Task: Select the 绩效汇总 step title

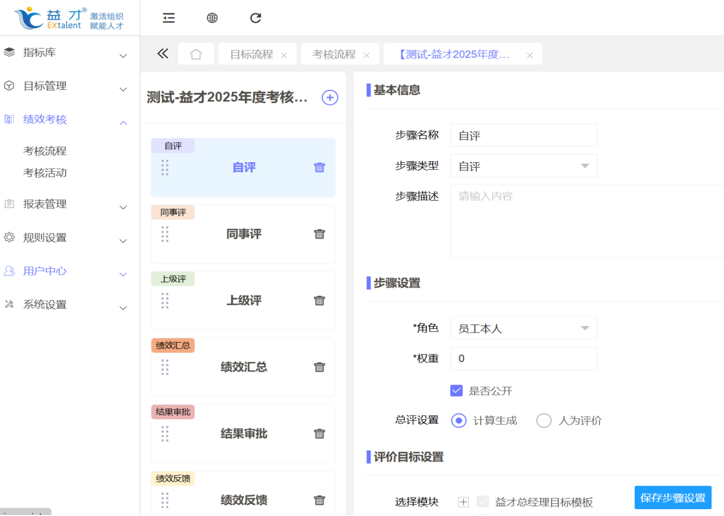Action: click(x=244, y=367)
